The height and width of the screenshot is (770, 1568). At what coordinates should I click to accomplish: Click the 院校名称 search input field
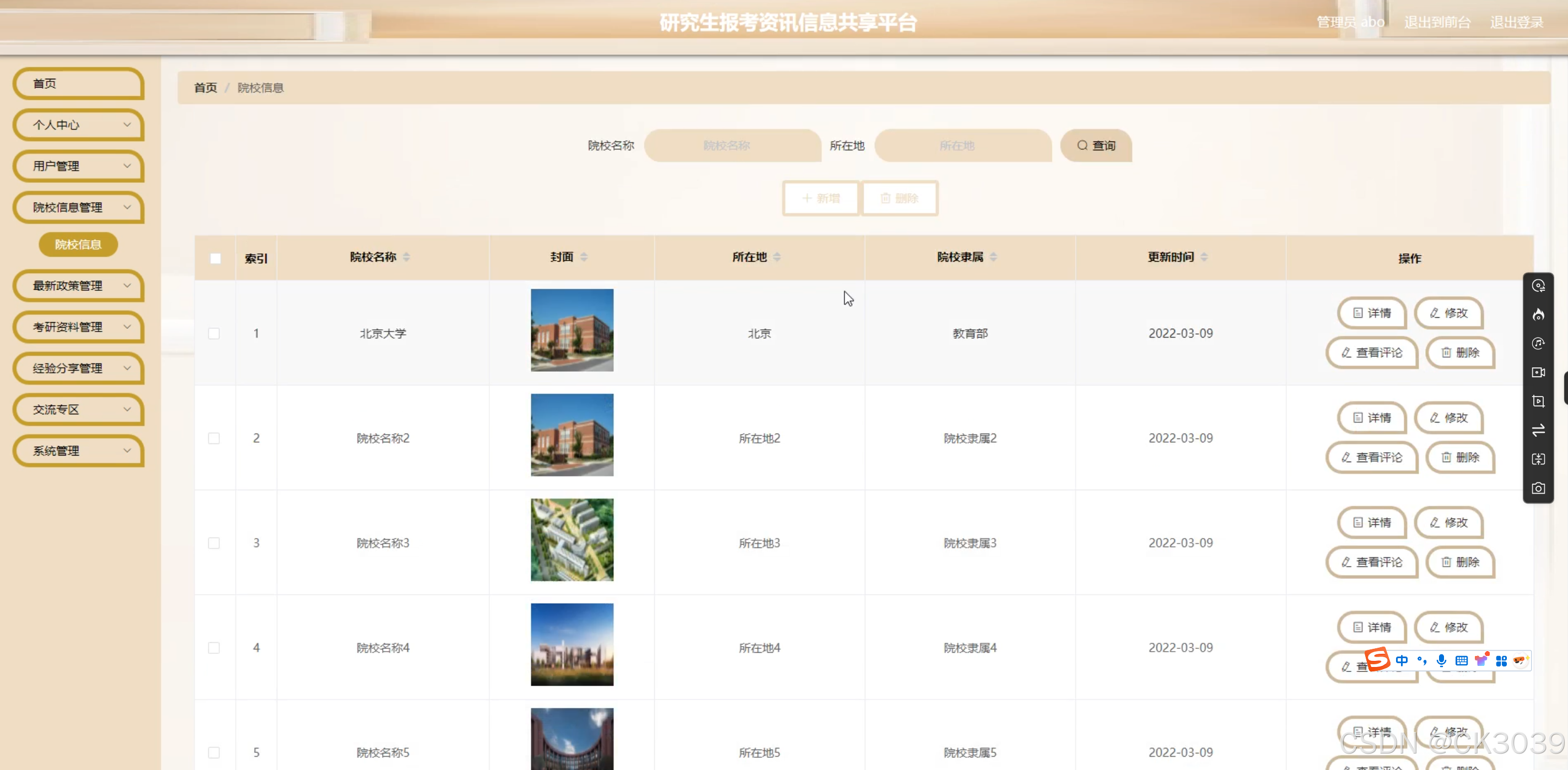tap(732, 145)
